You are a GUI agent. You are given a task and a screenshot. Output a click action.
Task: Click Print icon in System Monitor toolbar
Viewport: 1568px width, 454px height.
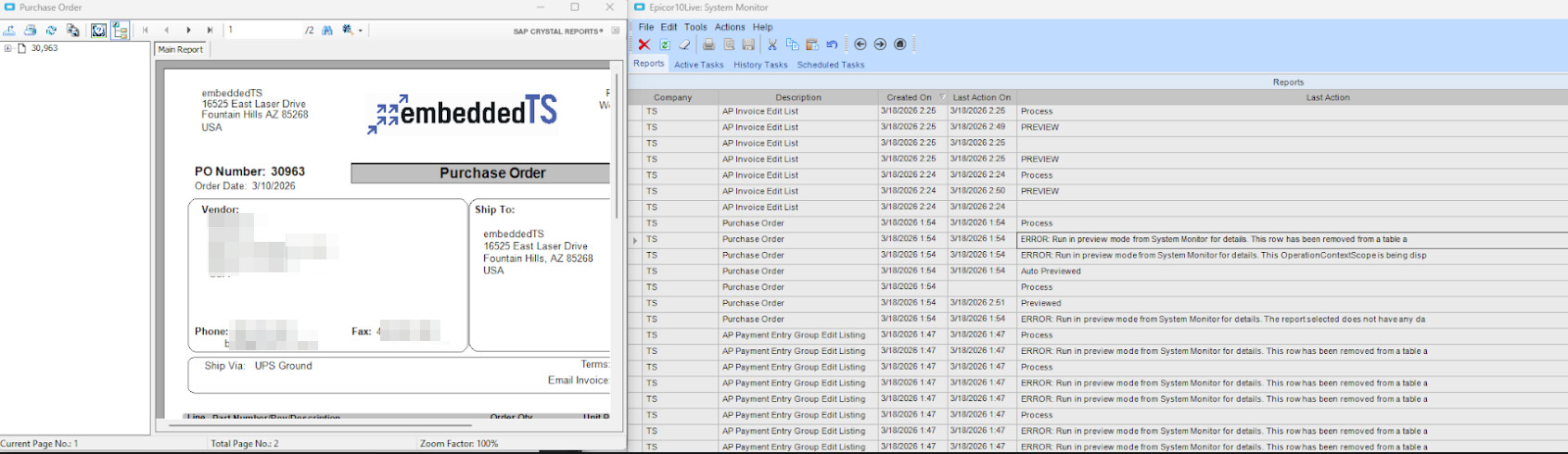coord(708,44)
